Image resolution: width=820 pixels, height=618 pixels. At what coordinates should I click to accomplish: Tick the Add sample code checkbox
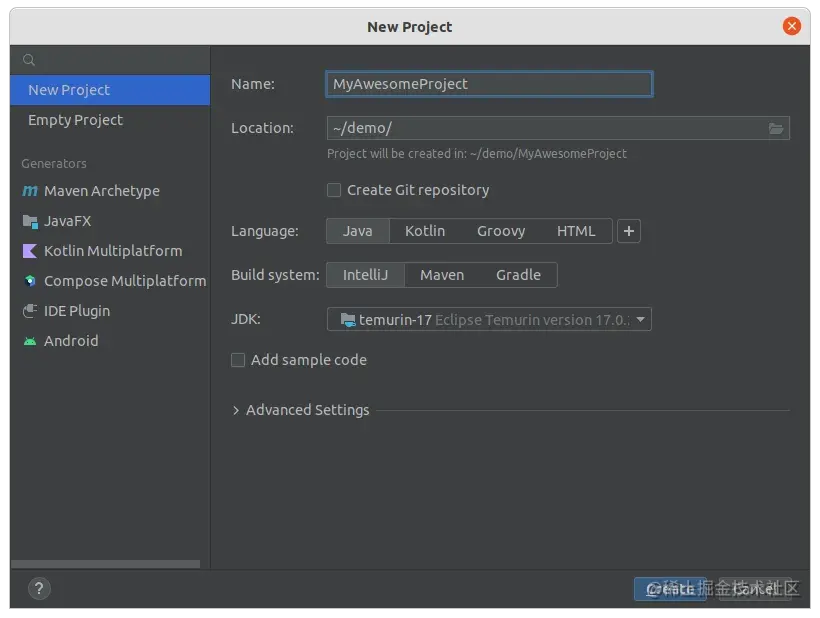click(x=238, y=360)
